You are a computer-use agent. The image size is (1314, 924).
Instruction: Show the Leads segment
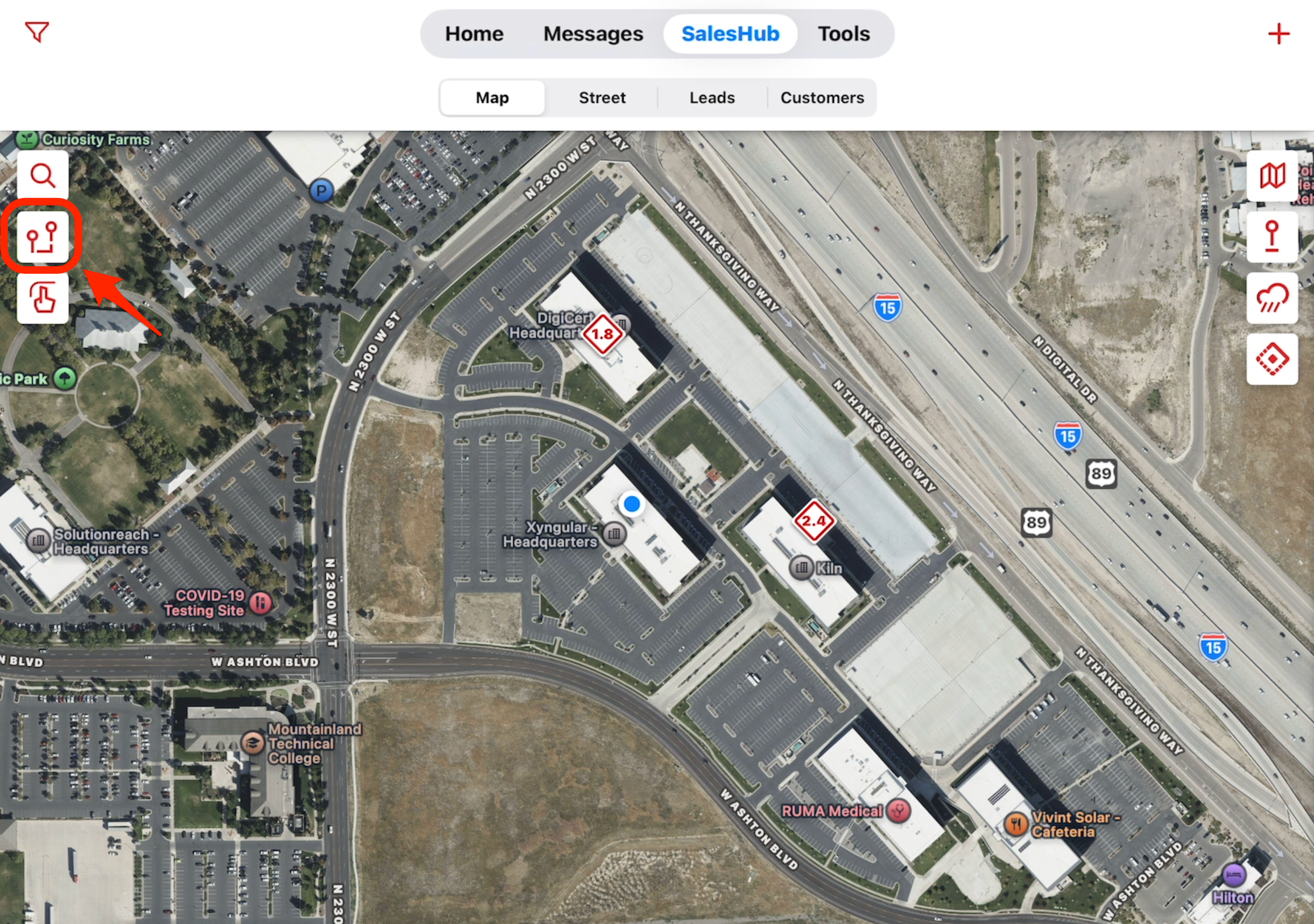tap(712, 98)
